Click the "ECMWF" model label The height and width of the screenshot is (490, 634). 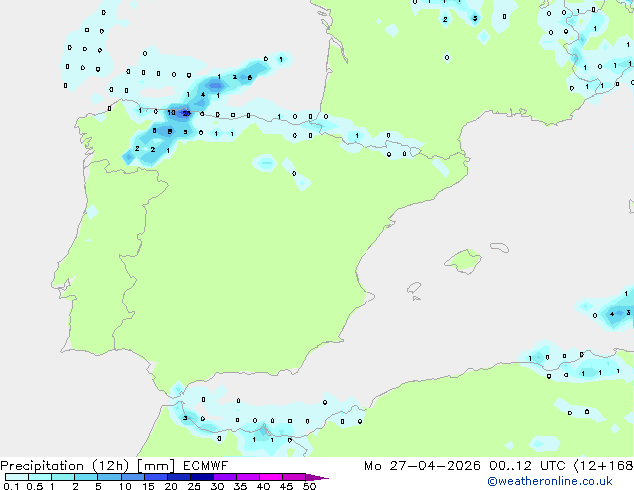(205, 466)
